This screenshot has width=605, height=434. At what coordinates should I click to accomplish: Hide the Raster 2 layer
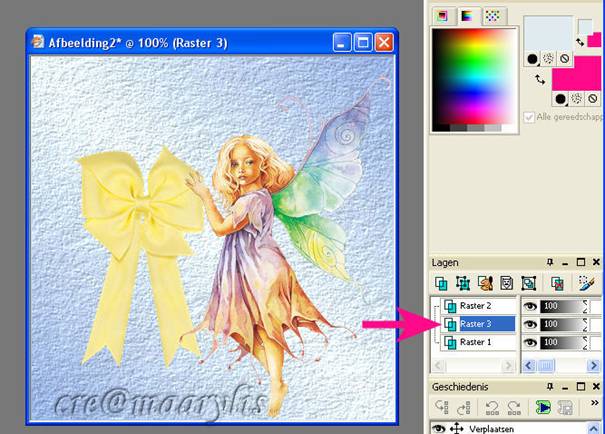pos(530,307)
